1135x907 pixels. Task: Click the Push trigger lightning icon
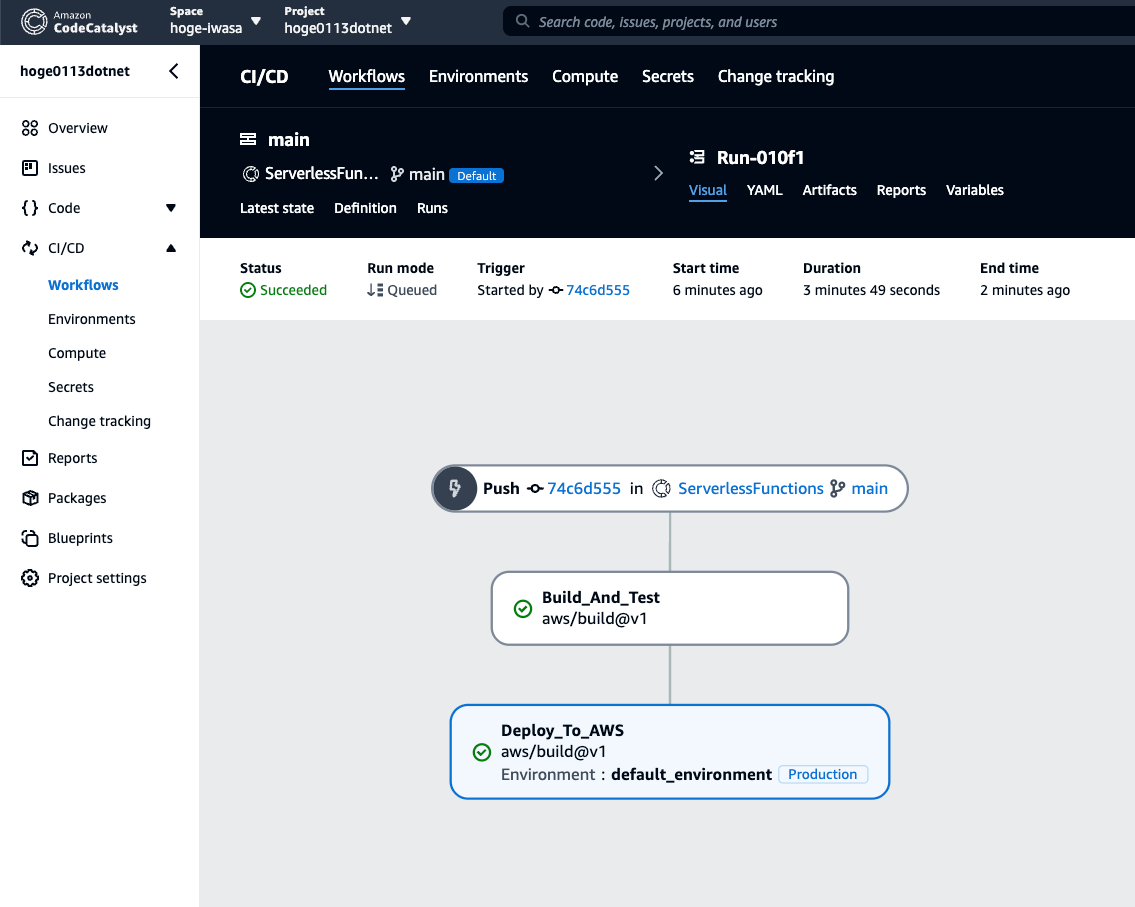coord(455,489)
